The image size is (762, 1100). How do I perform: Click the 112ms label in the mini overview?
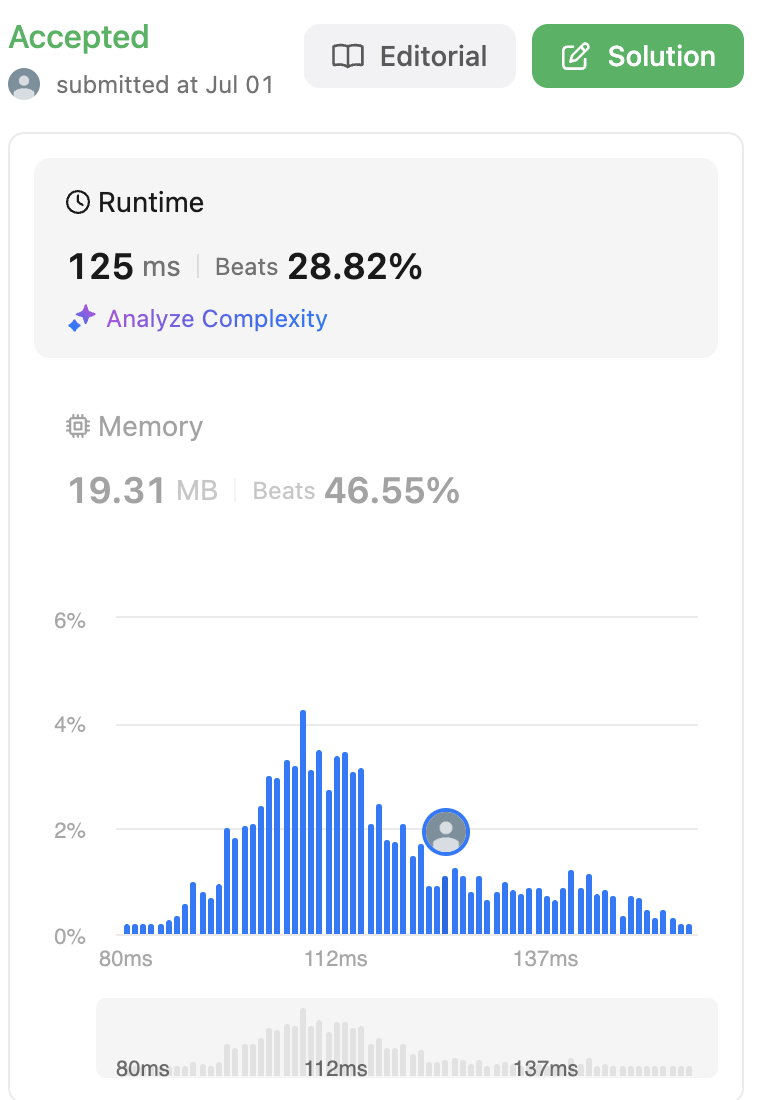335,1068
